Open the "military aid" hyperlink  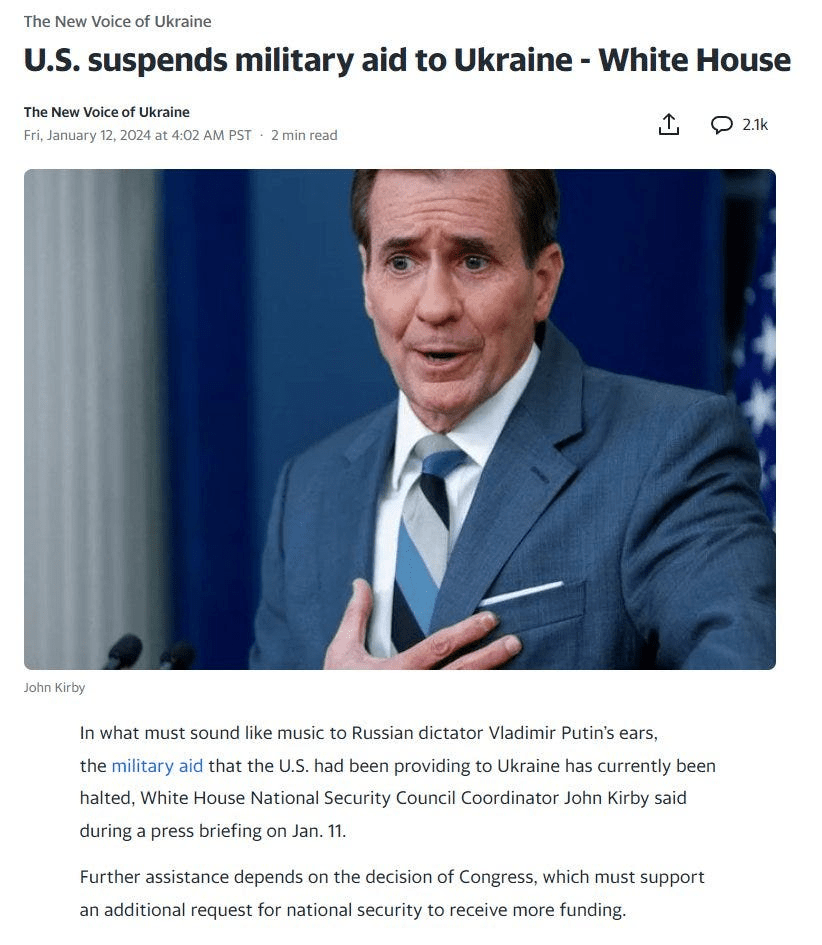coord(157,765)
